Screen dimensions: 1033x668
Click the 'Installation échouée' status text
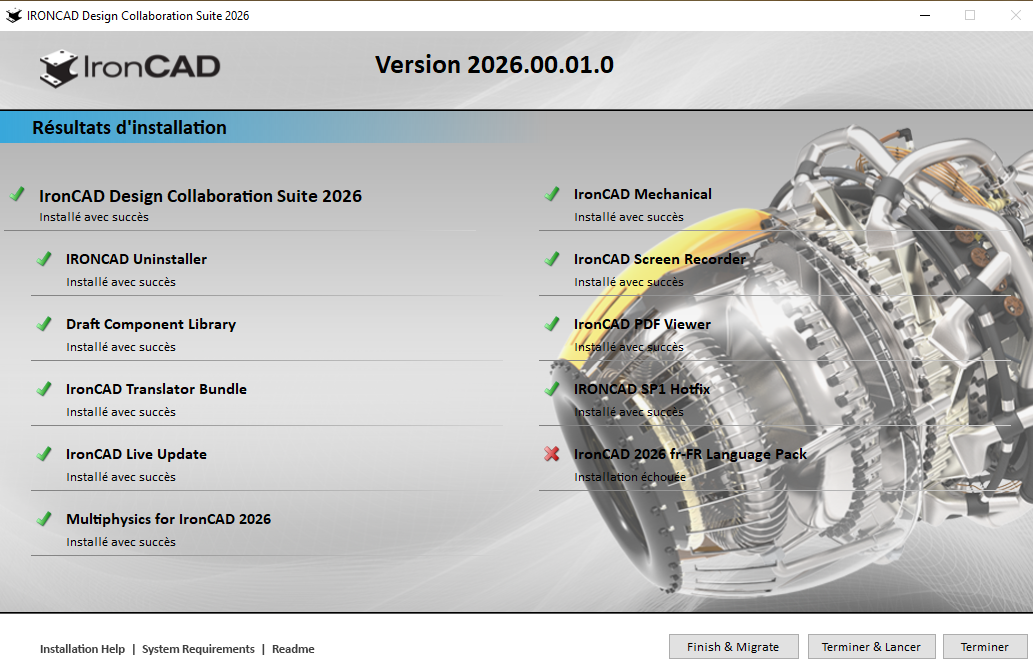point(630,477)
